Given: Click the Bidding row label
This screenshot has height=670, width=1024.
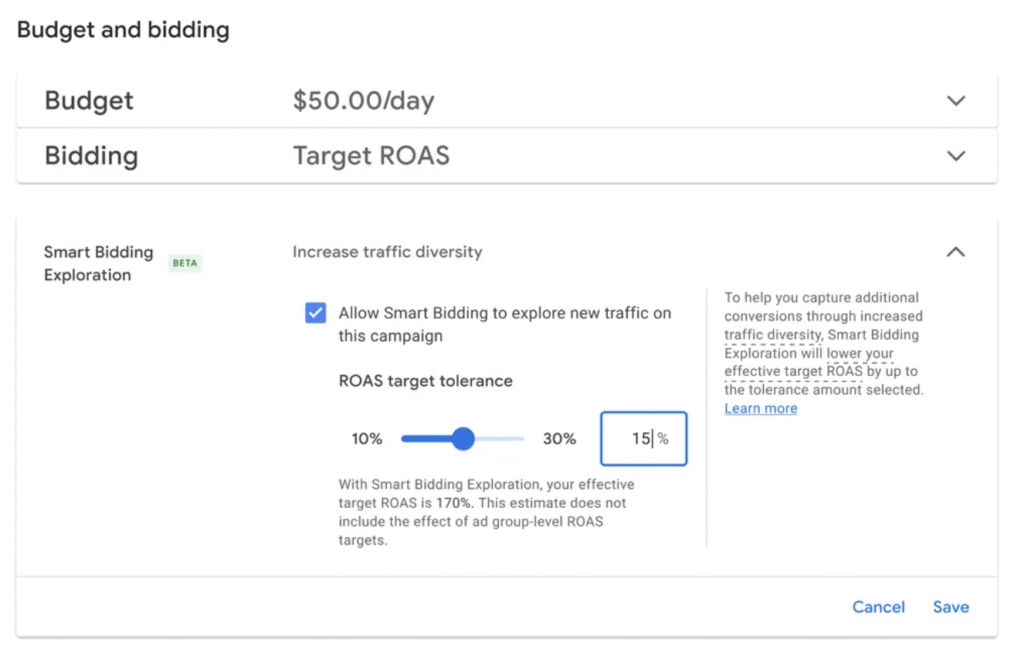Looking at the screenshot, I should 91,156.
